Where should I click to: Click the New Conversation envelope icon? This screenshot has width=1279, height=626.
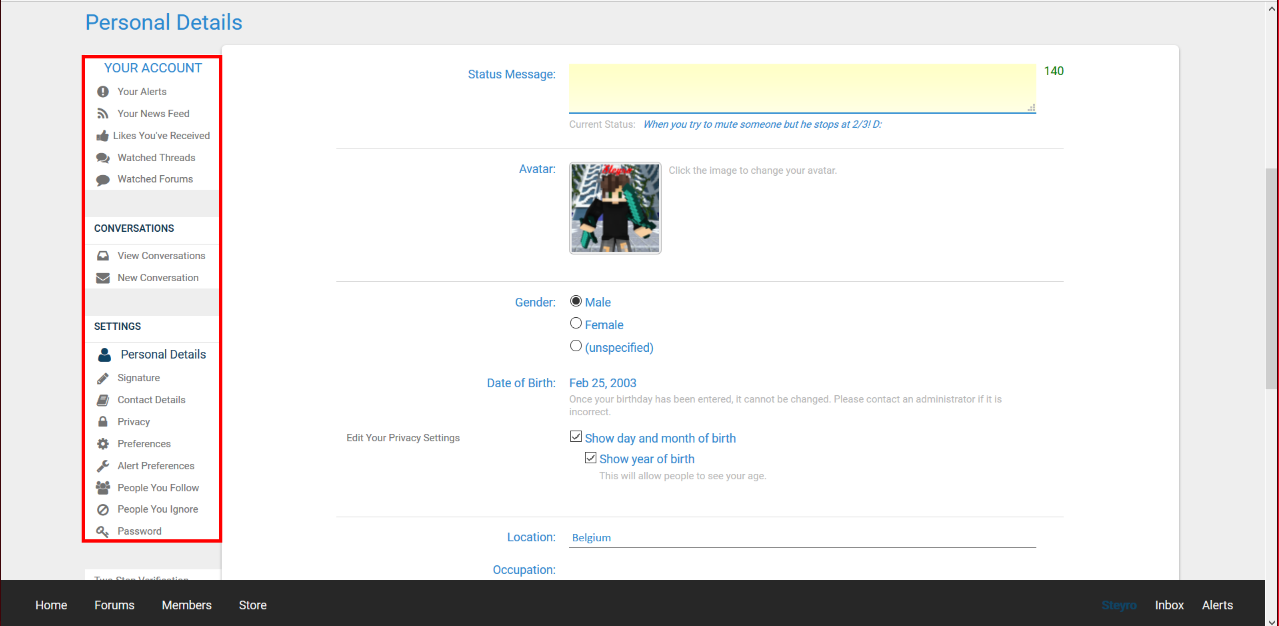(102, 278)
